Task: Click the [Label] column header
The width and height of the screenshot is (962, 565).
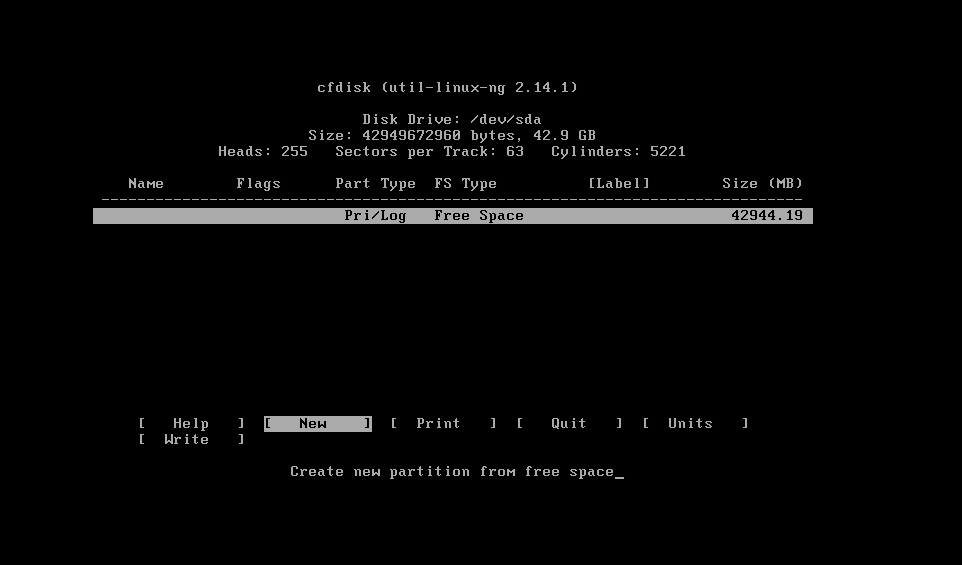Action: (618, 183)
